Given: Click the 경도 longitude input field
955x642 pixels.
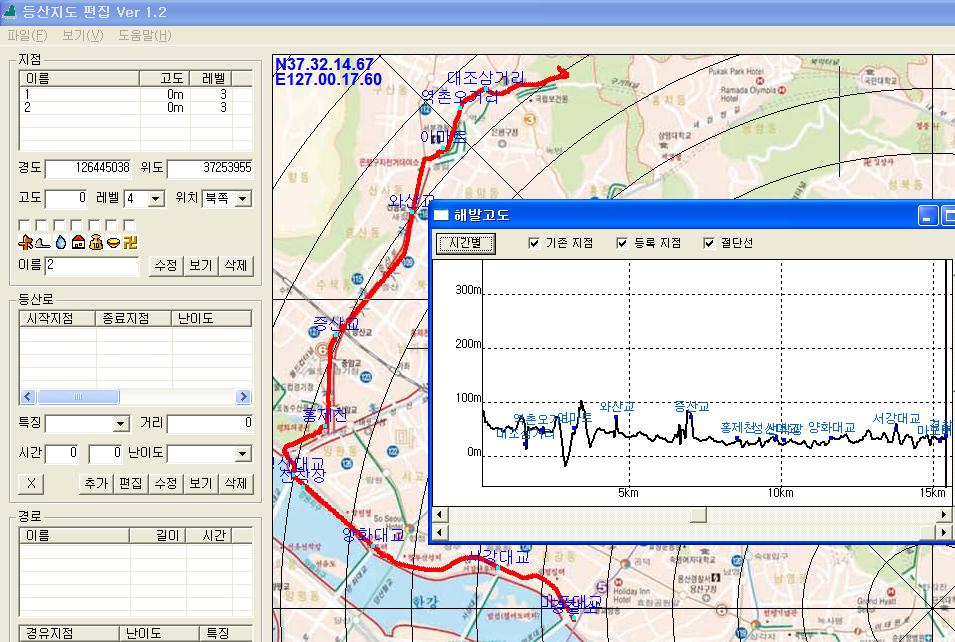Looking at the screenshot, I should click(88, 168).
